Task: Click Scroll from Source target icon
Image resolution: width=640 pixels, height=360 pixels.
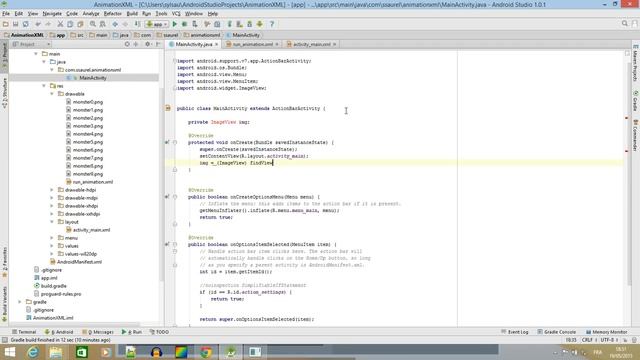Action: pos(127,44)
